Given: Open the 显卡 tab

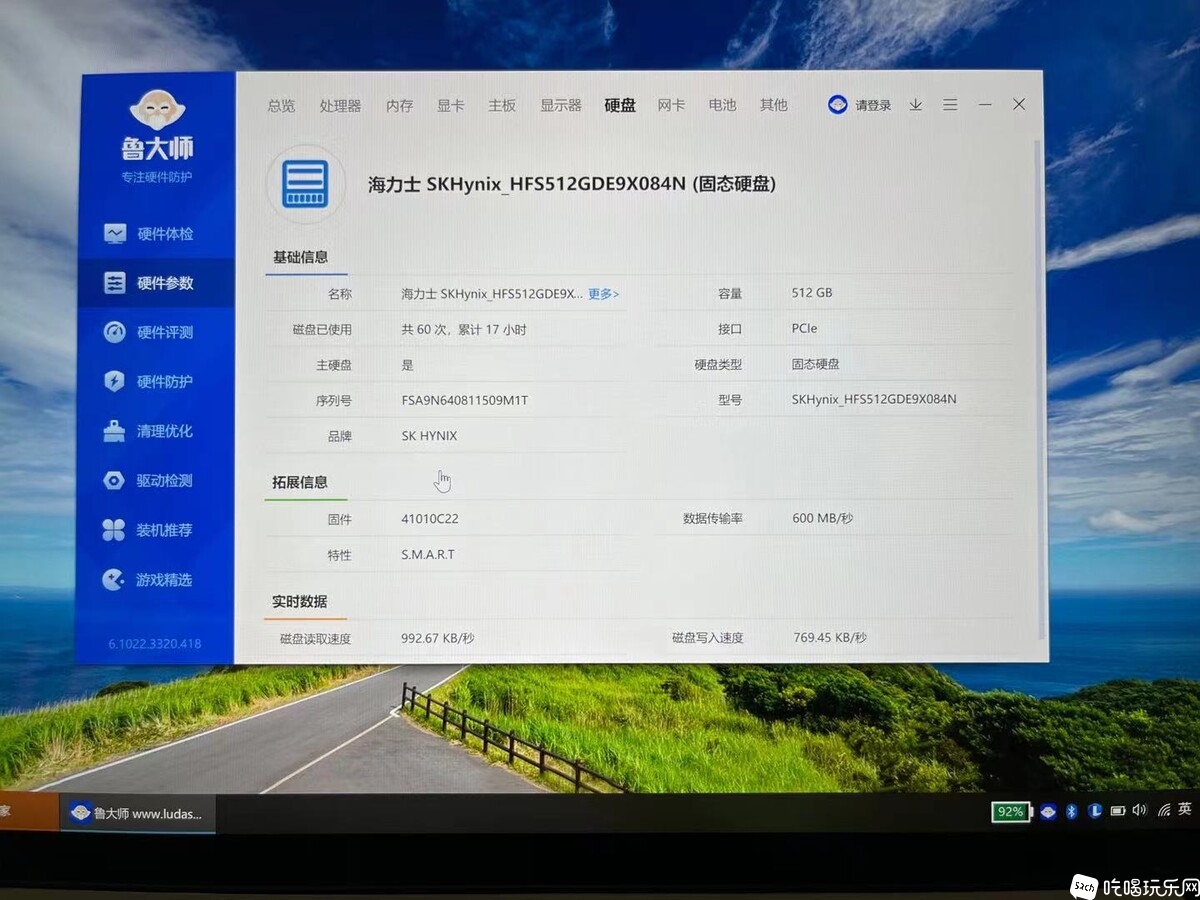Looking at the screenshot, I should point(450,105).
